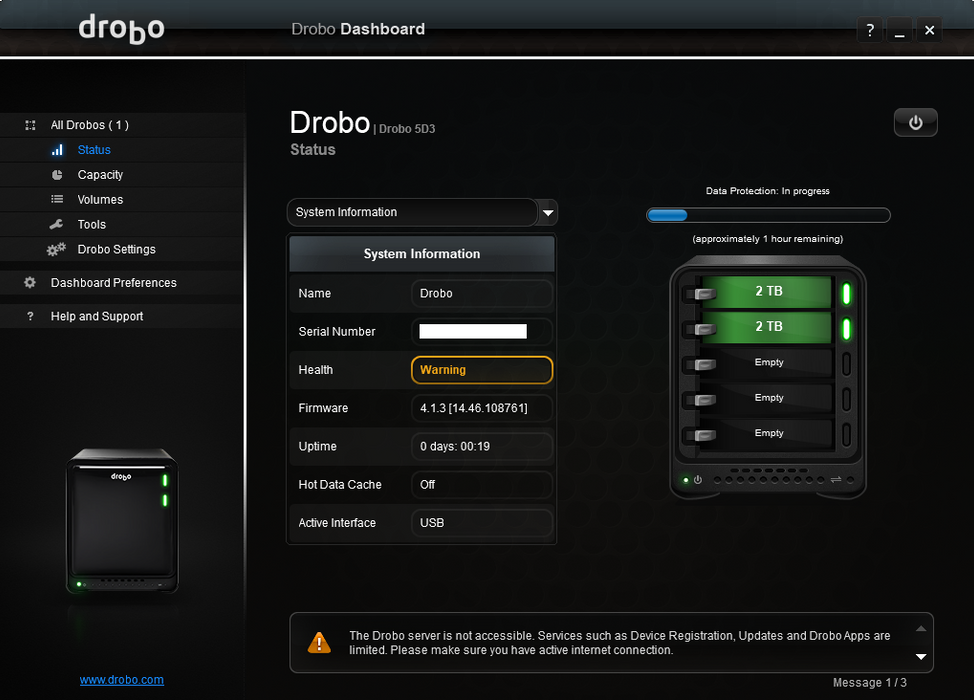Viewport: 974px width, 700px height.
Task: Click the Firmware value 4.1.3 [14.46.108761]
Action: [481, 408]
